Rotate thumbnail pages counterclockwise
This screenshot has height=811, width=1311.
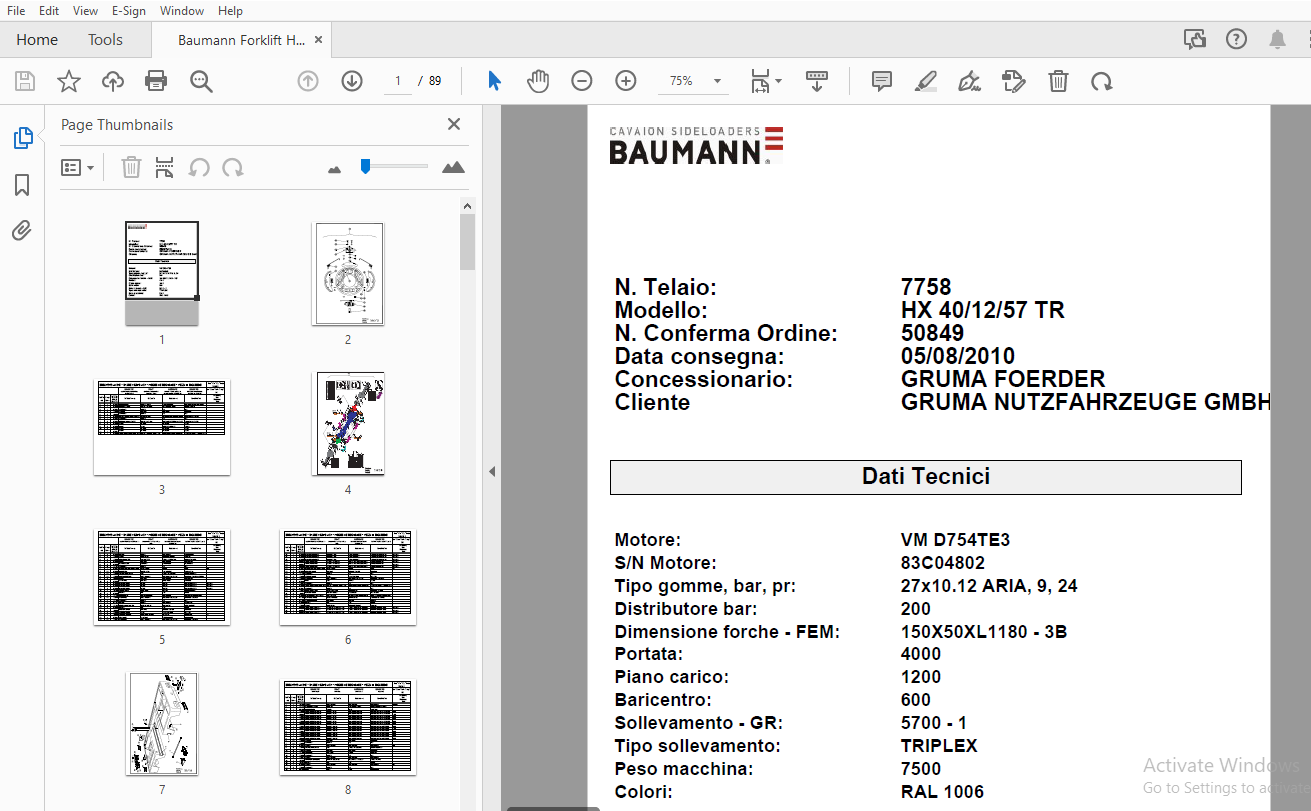pos(199,167)
